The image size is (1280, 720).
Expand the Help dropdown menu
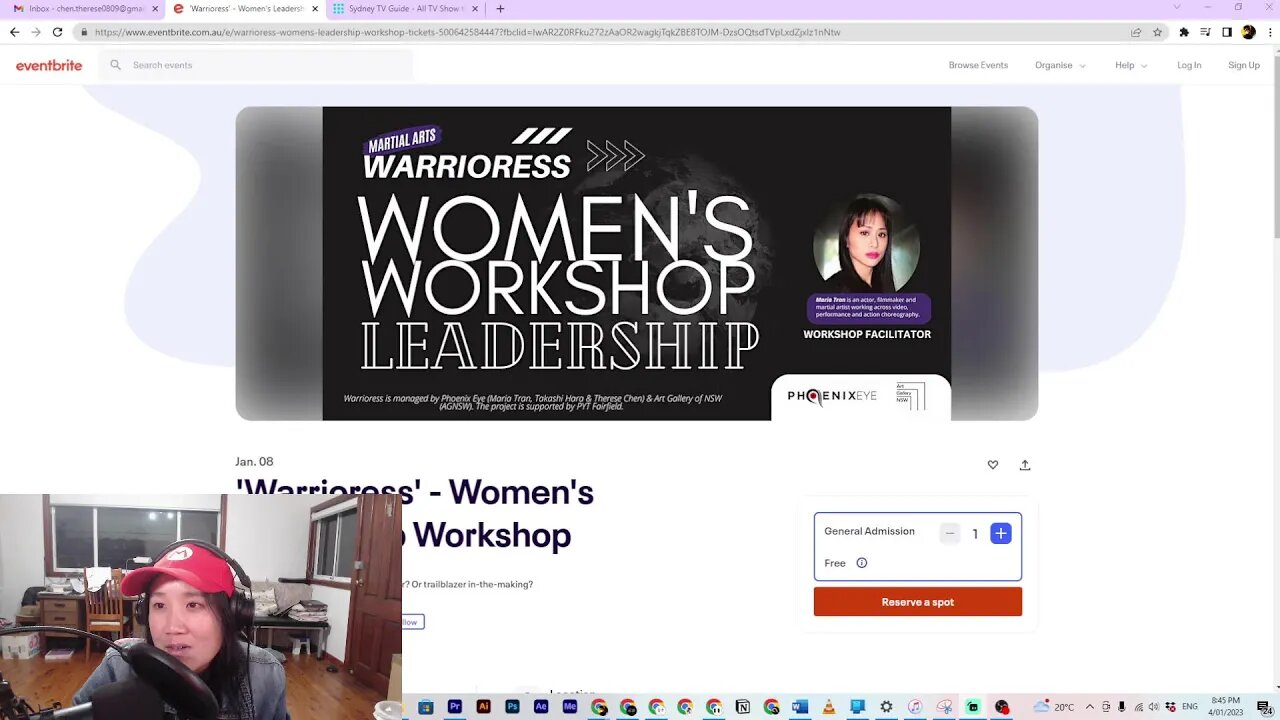pos(1131,65)
